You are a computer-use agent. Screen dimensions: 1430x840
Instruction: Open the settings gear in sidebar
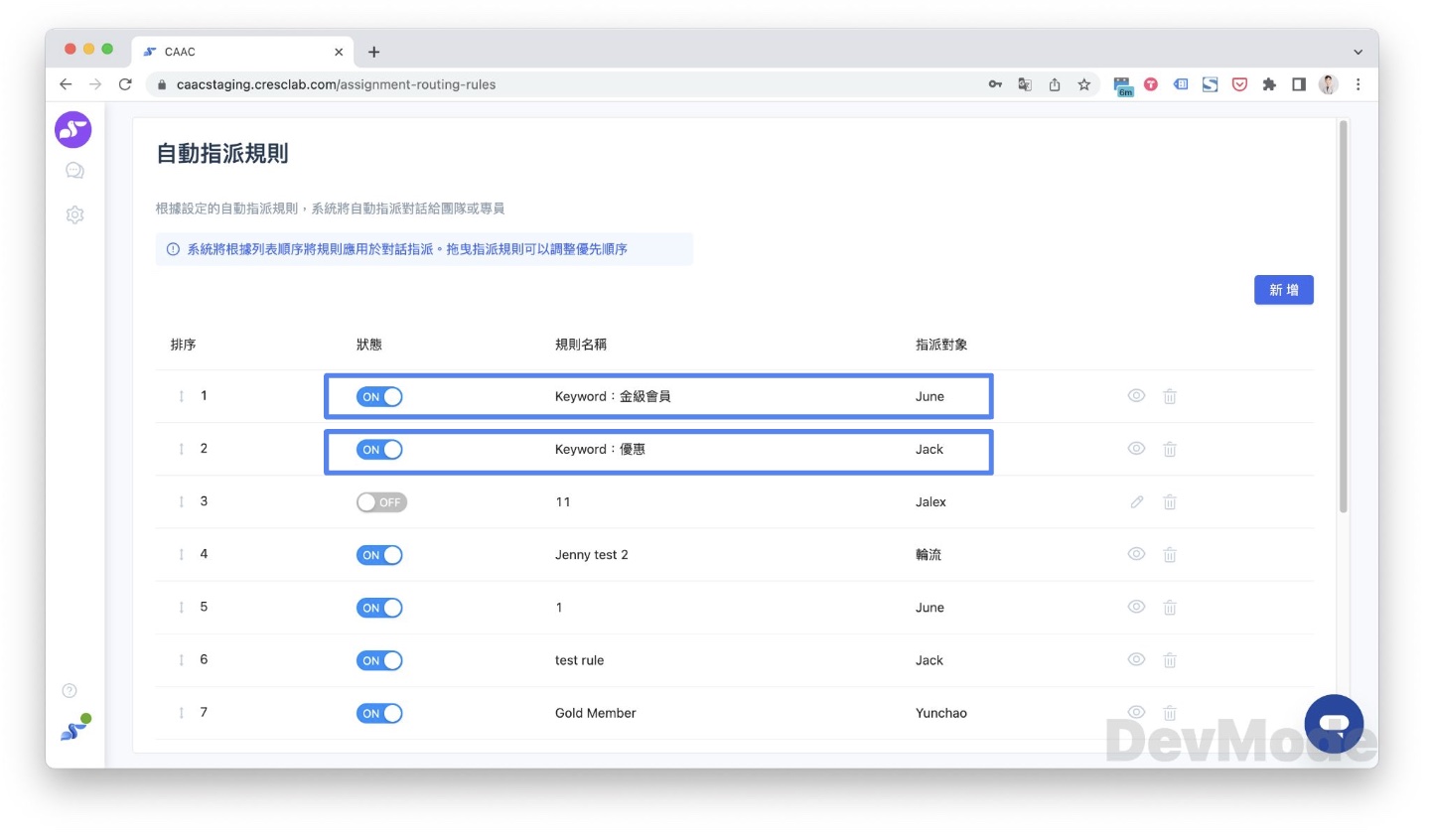coord(74,214)
